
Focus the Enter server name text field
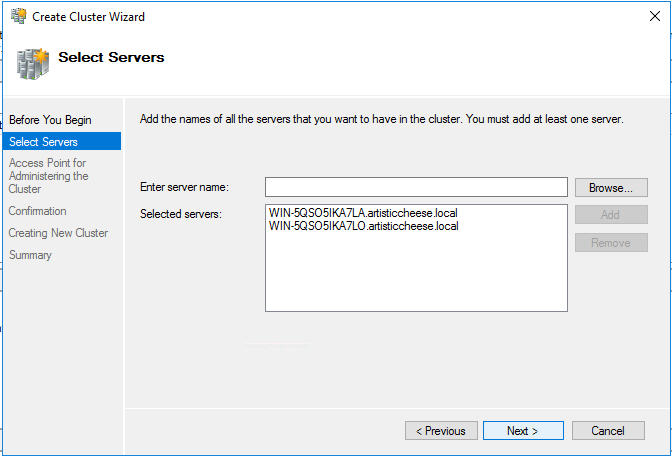click(416, 188)
